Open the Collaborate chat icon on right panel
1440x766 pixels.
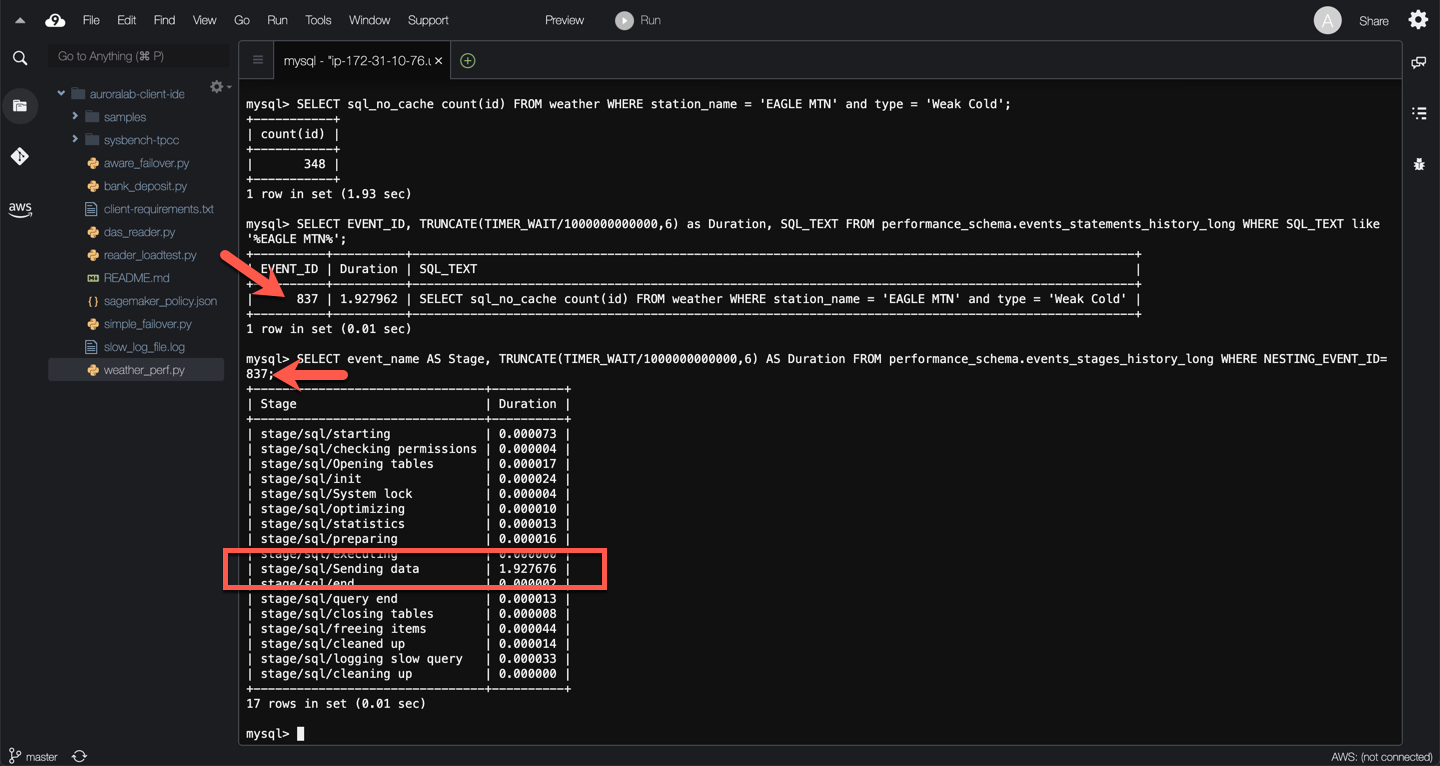[x=1419, y=62]
